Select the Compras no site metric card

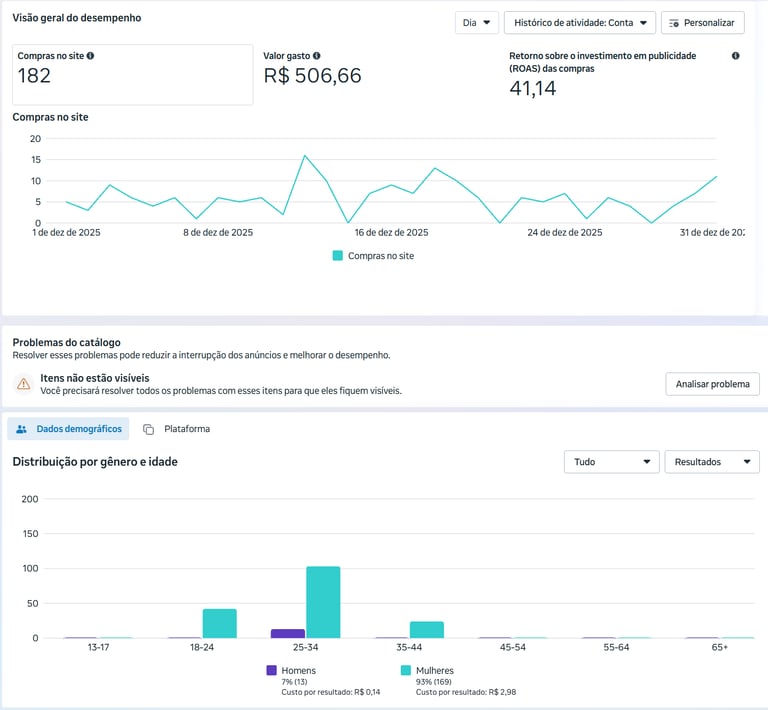coord(133,74)
